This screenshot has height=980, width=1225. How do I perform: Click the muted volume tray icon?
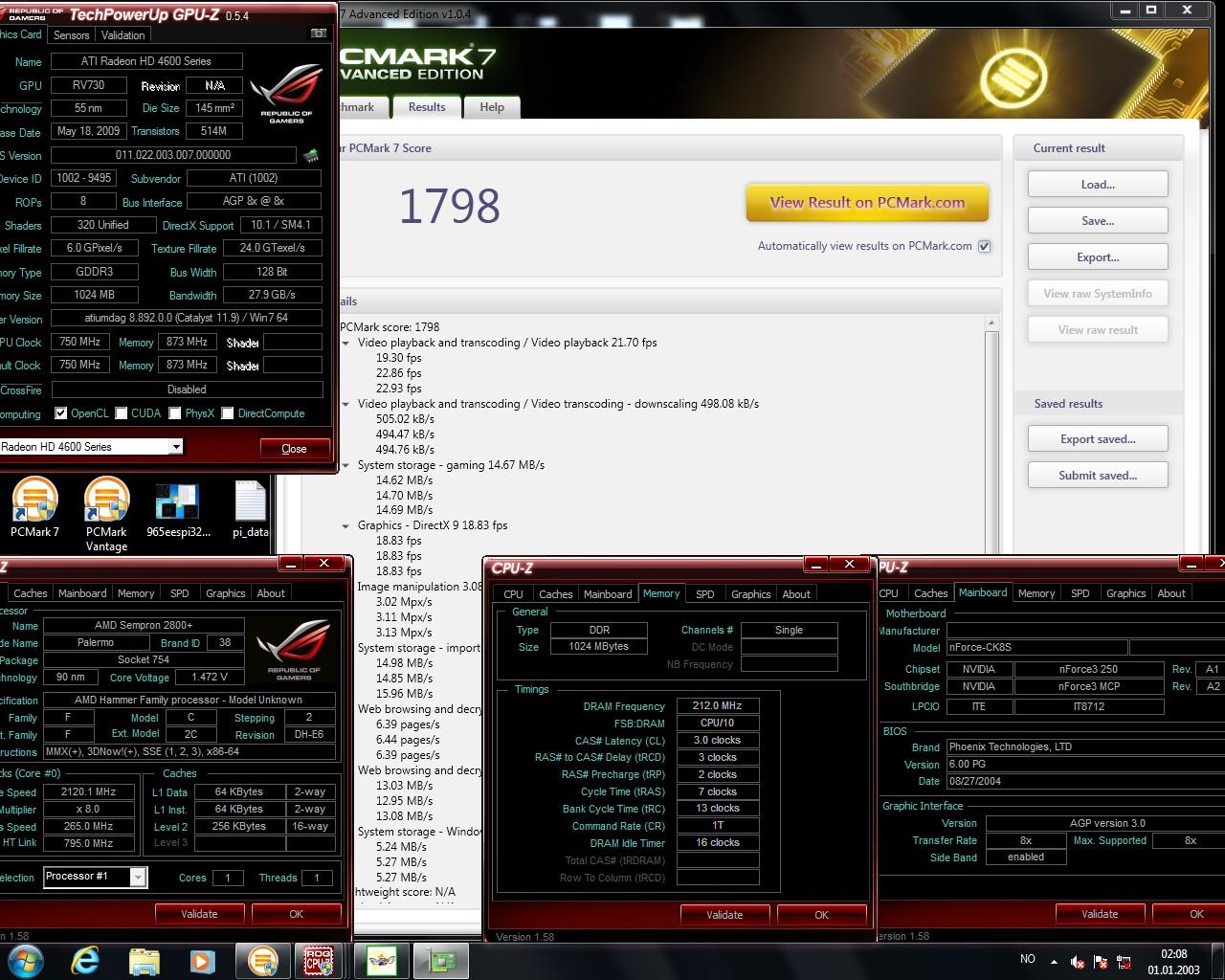pos(1077,962)
